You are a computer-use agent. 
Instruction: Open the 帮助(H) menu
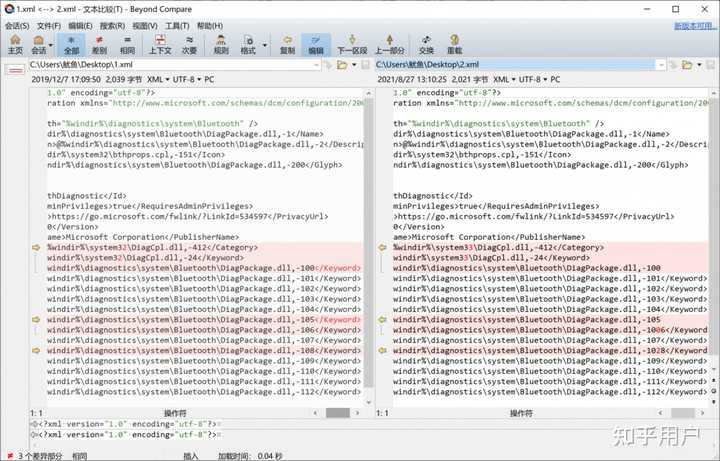[x=210, y=26]
